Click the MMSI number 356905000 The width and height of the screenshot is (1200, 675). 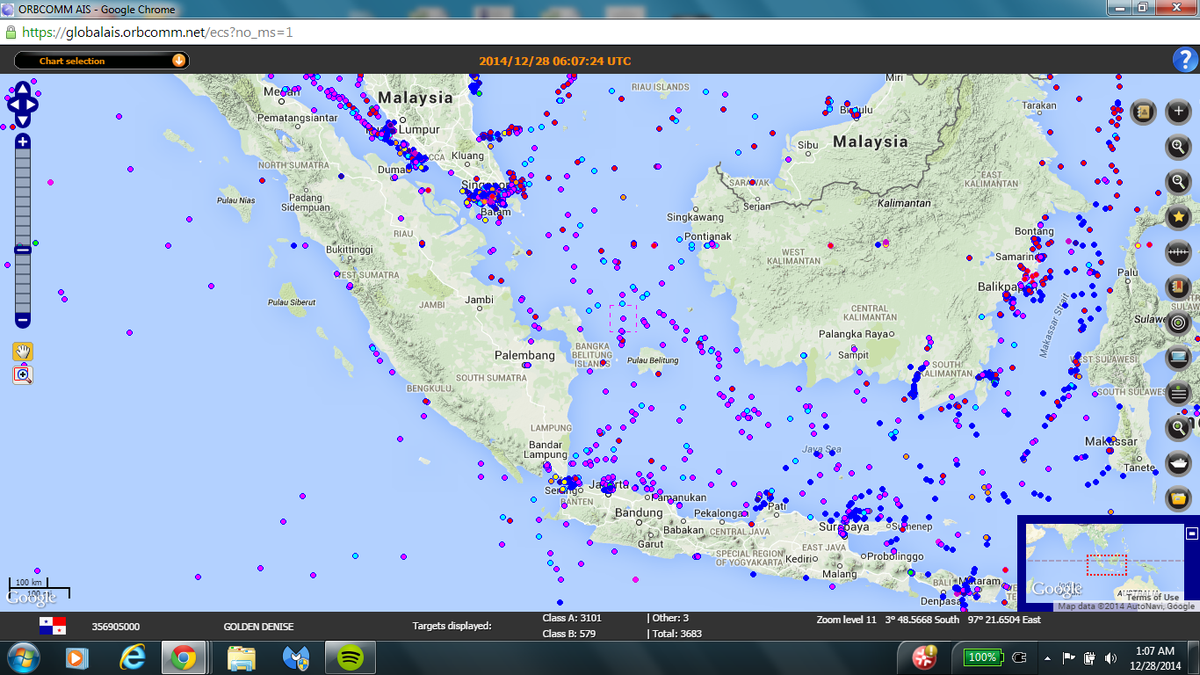(x=116, y=626)
